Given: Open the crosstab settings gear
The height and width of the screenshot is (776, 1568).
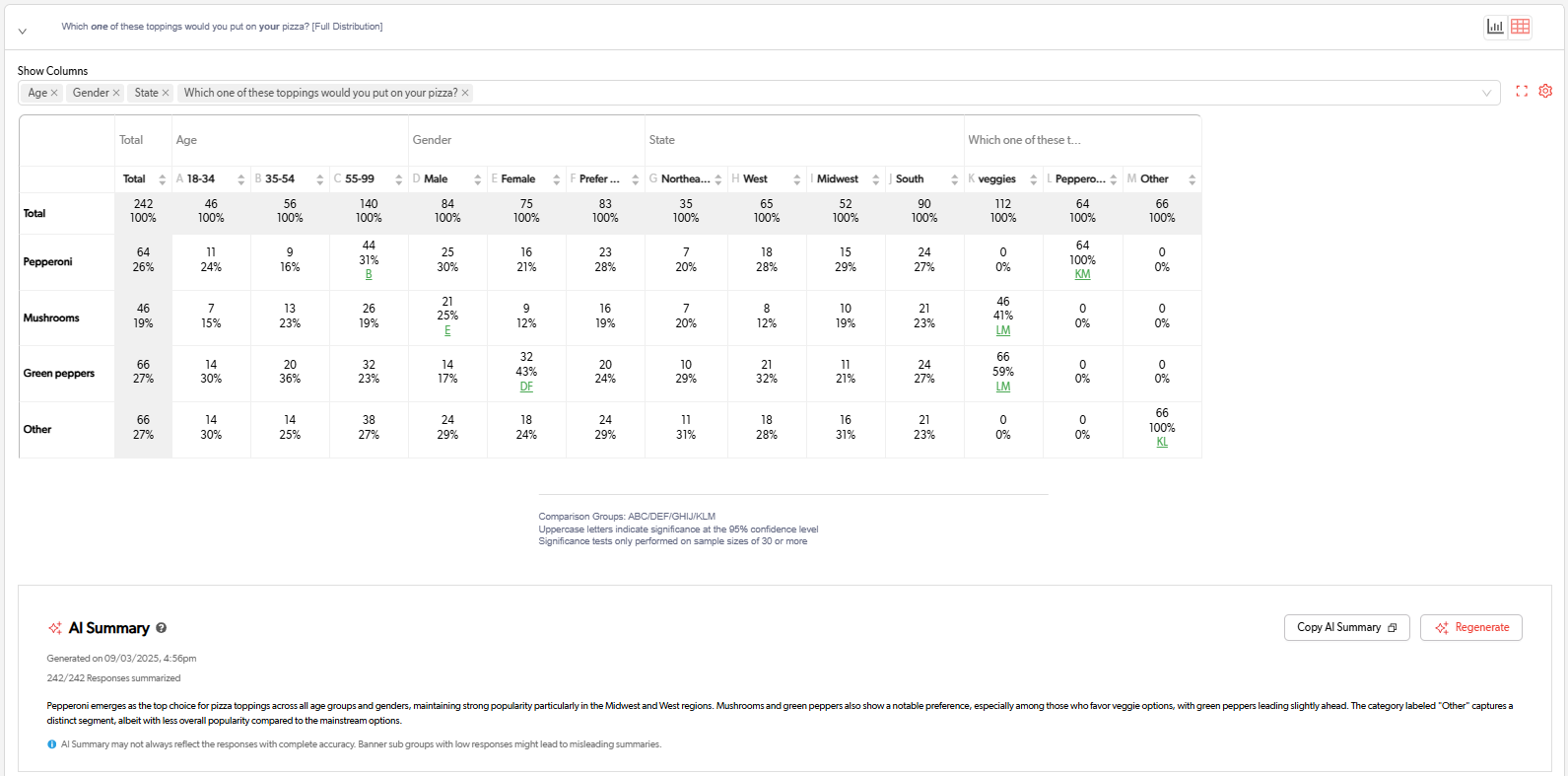Looking at the screenshot, I should click(1545, 91).
